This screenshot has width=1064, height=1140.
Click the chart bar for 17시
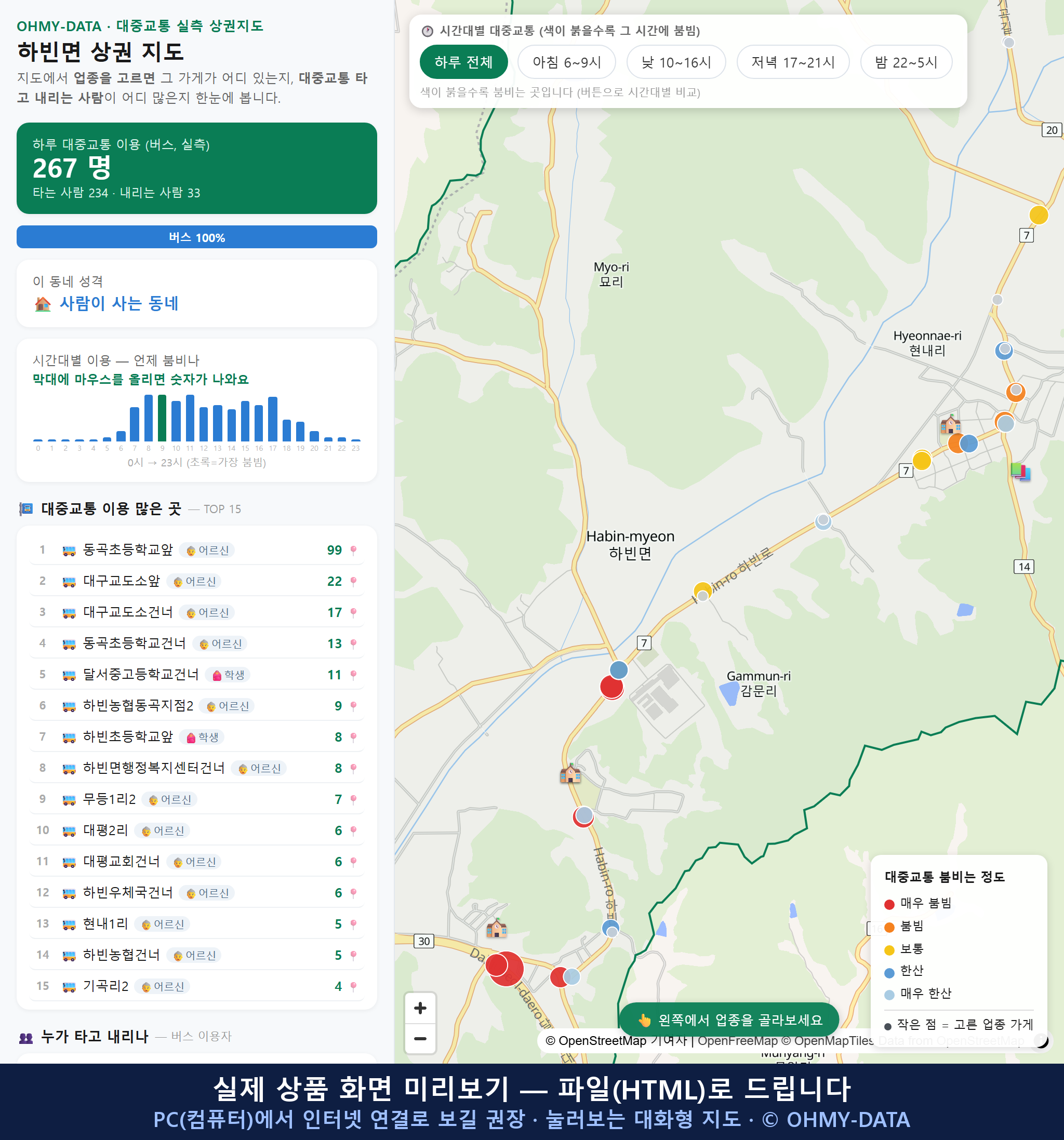pyautogui.click(x=273, y=419)
